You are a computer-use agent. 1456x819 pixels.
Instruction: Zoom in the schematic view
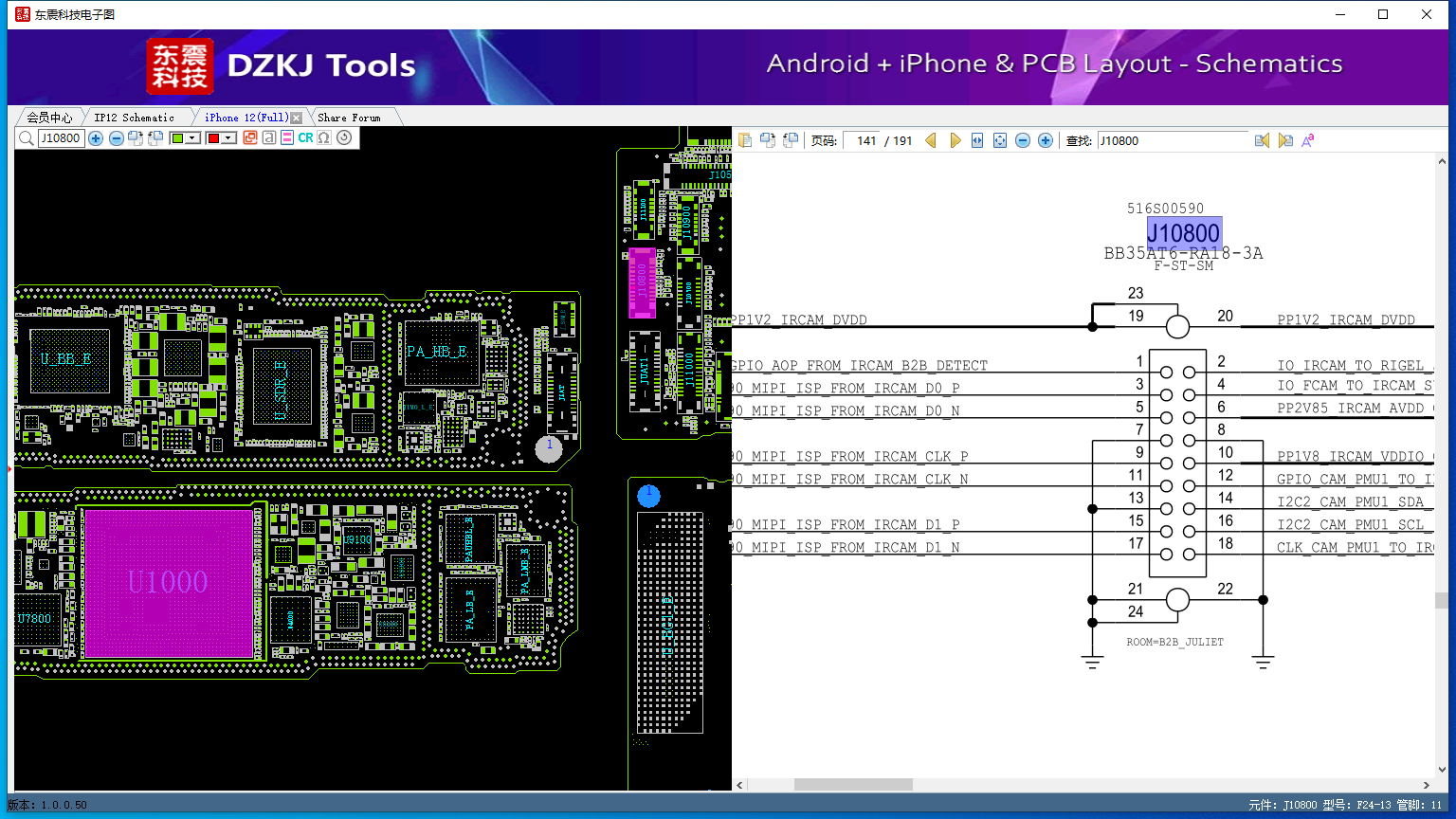[1046, 140]
